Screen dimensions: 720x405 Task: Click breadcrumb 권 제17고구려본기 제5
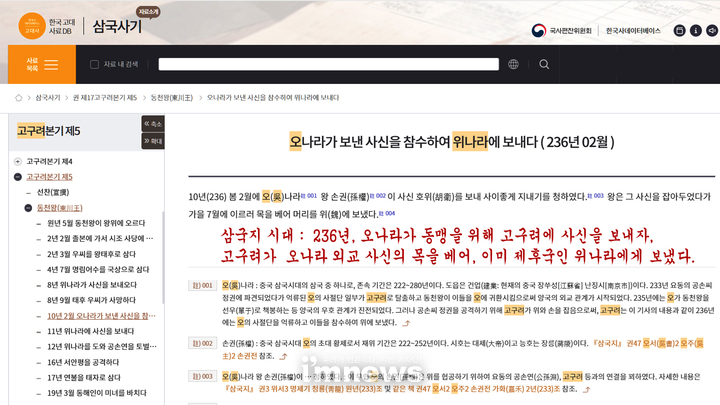104,98
